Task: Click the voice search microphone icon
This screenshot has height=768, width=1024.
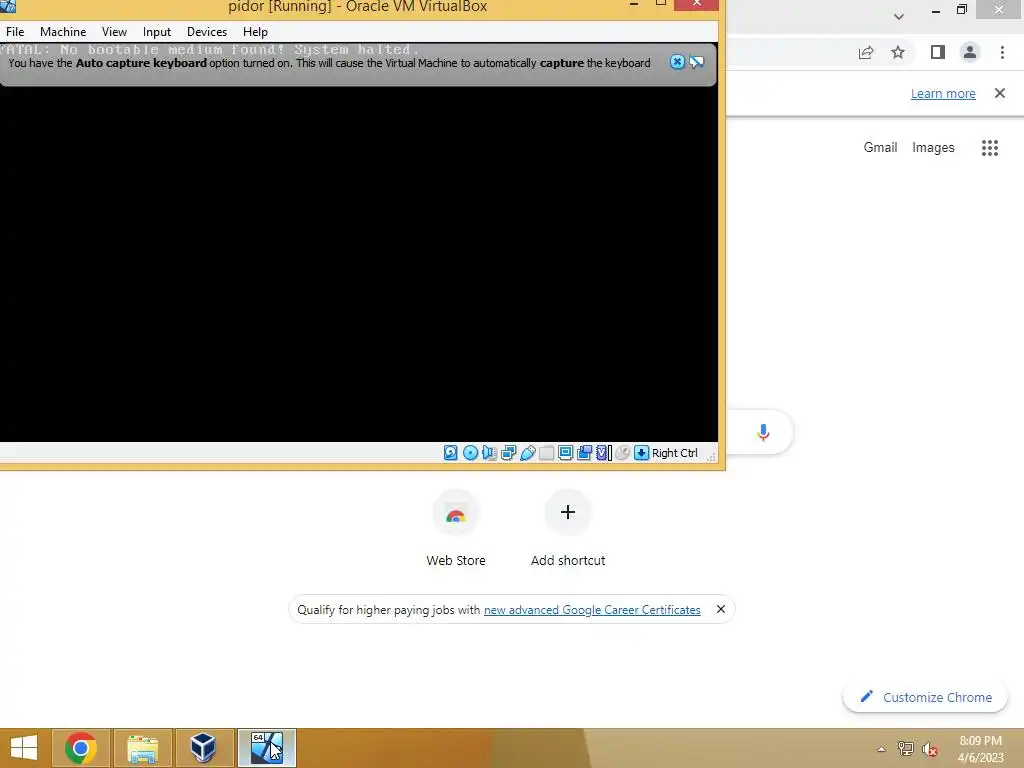Action: click(763, 432)
